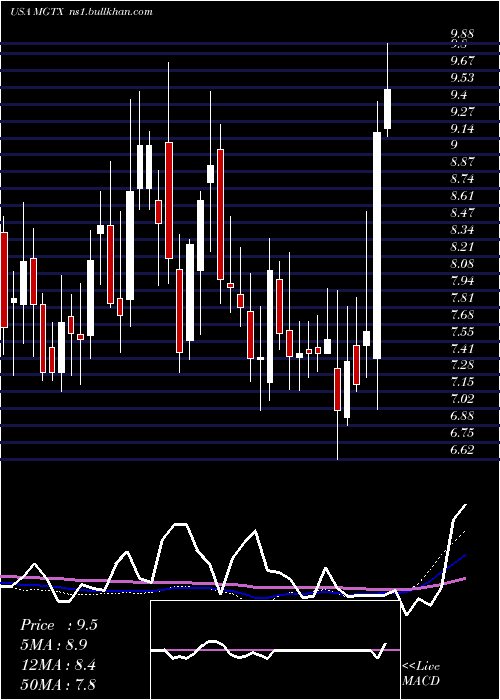This screenshot has height=700, width=500.
Task: Select the 7.68 price axis label
Action: pos(462,315)
